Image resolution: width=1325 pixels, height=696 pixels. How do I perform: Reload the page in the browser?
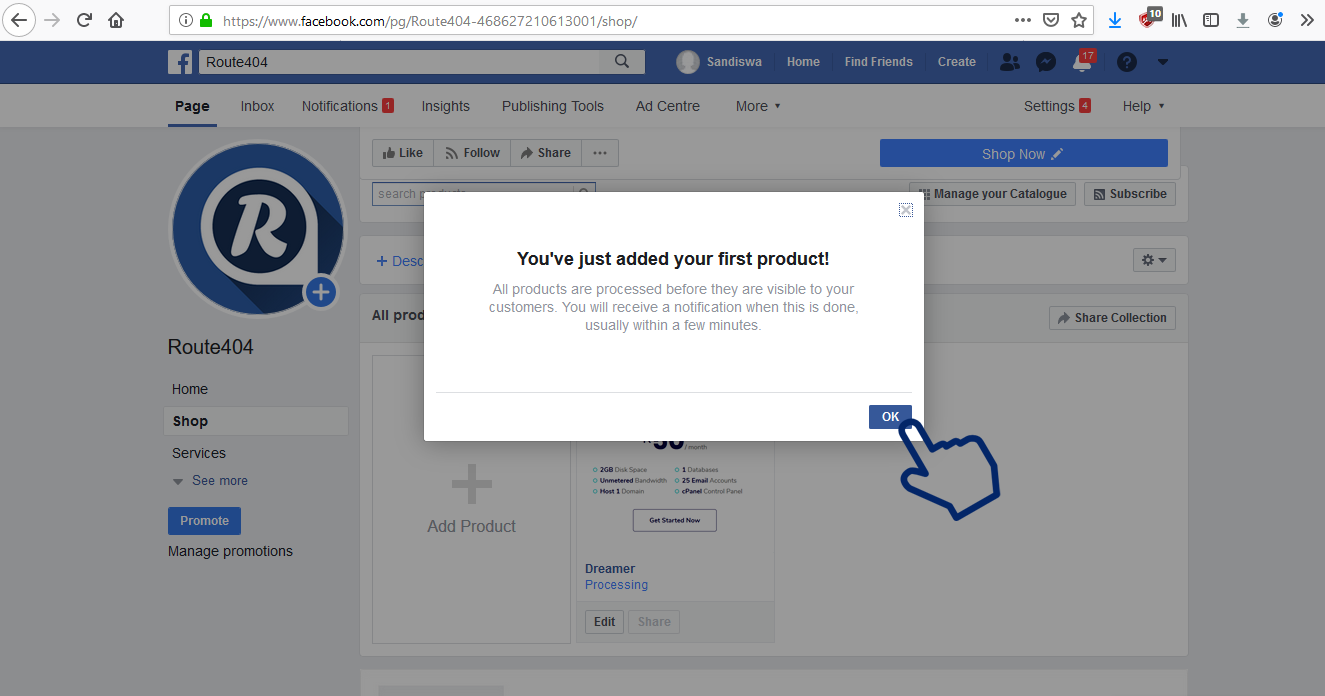85,20
